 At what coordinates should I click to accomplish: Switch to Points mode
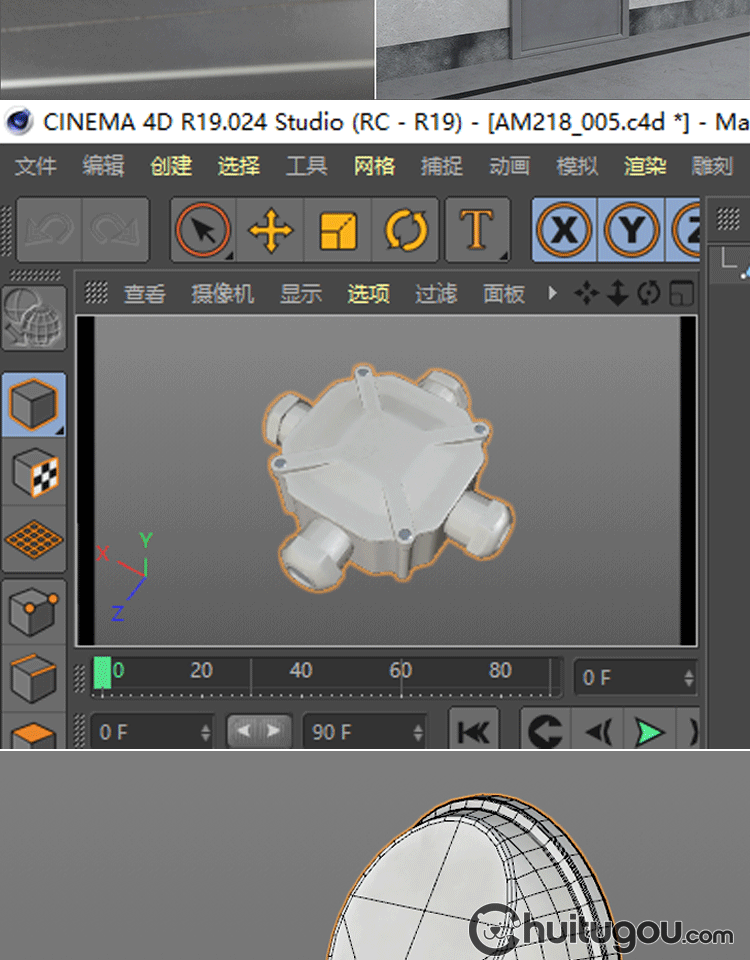pyautogui.click(x=34, y=612)
